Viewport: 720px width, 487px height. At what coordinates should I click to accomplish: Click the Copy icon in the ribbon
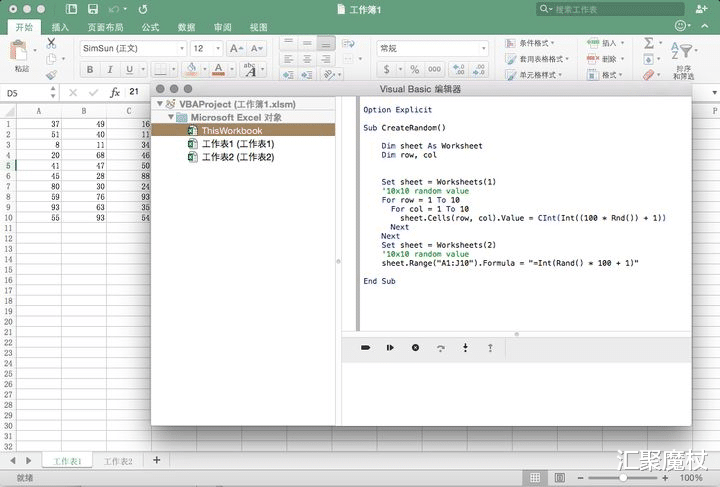tap(51, 59)
